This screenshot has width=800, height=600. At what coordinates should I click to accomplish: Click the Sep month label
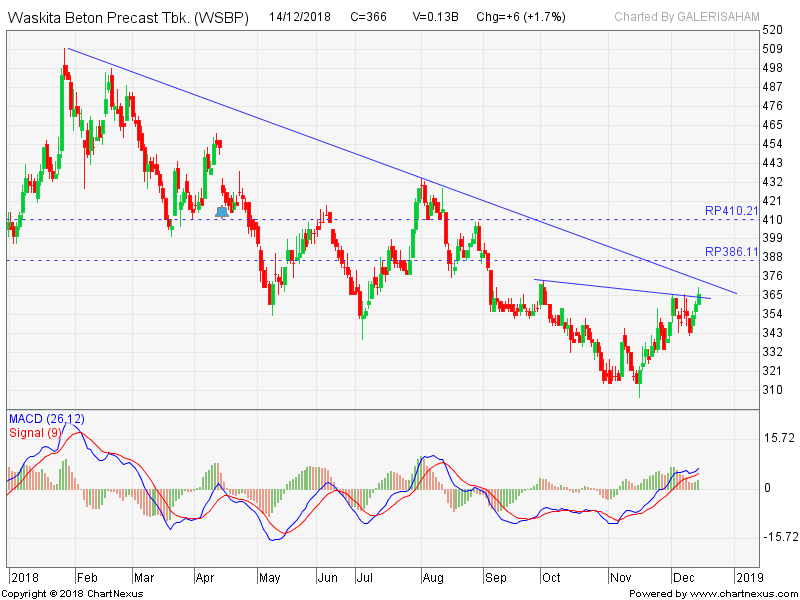(496, 578)
